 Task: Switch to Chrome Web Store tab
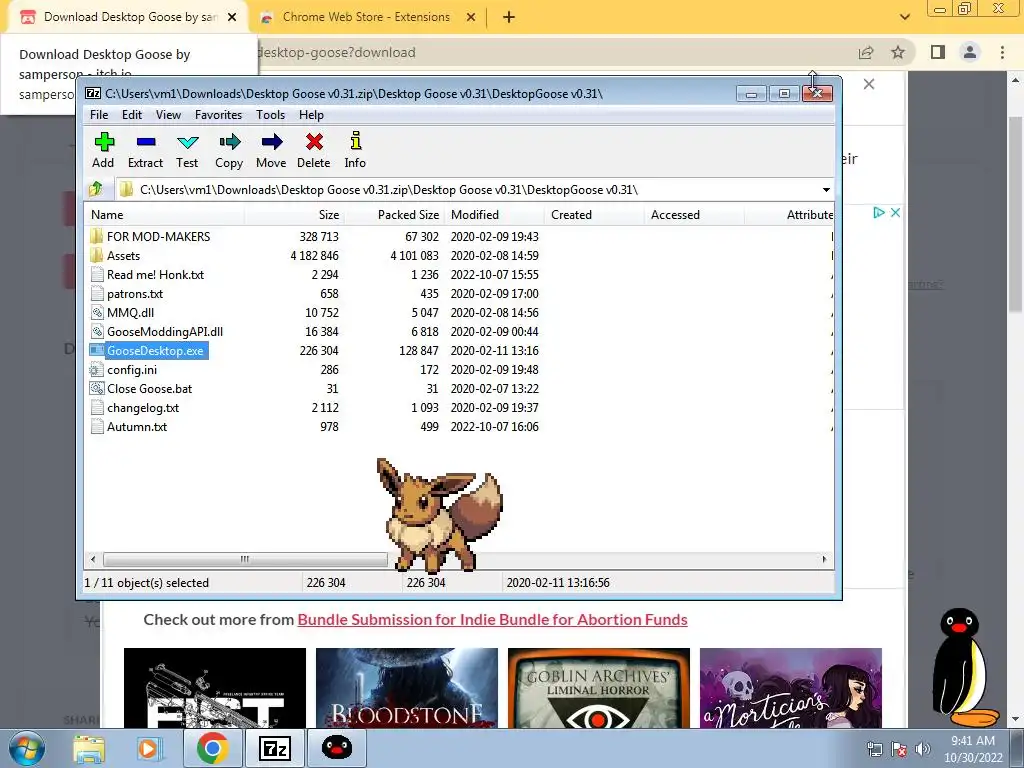pyautogui.click(x=366, y=17)
